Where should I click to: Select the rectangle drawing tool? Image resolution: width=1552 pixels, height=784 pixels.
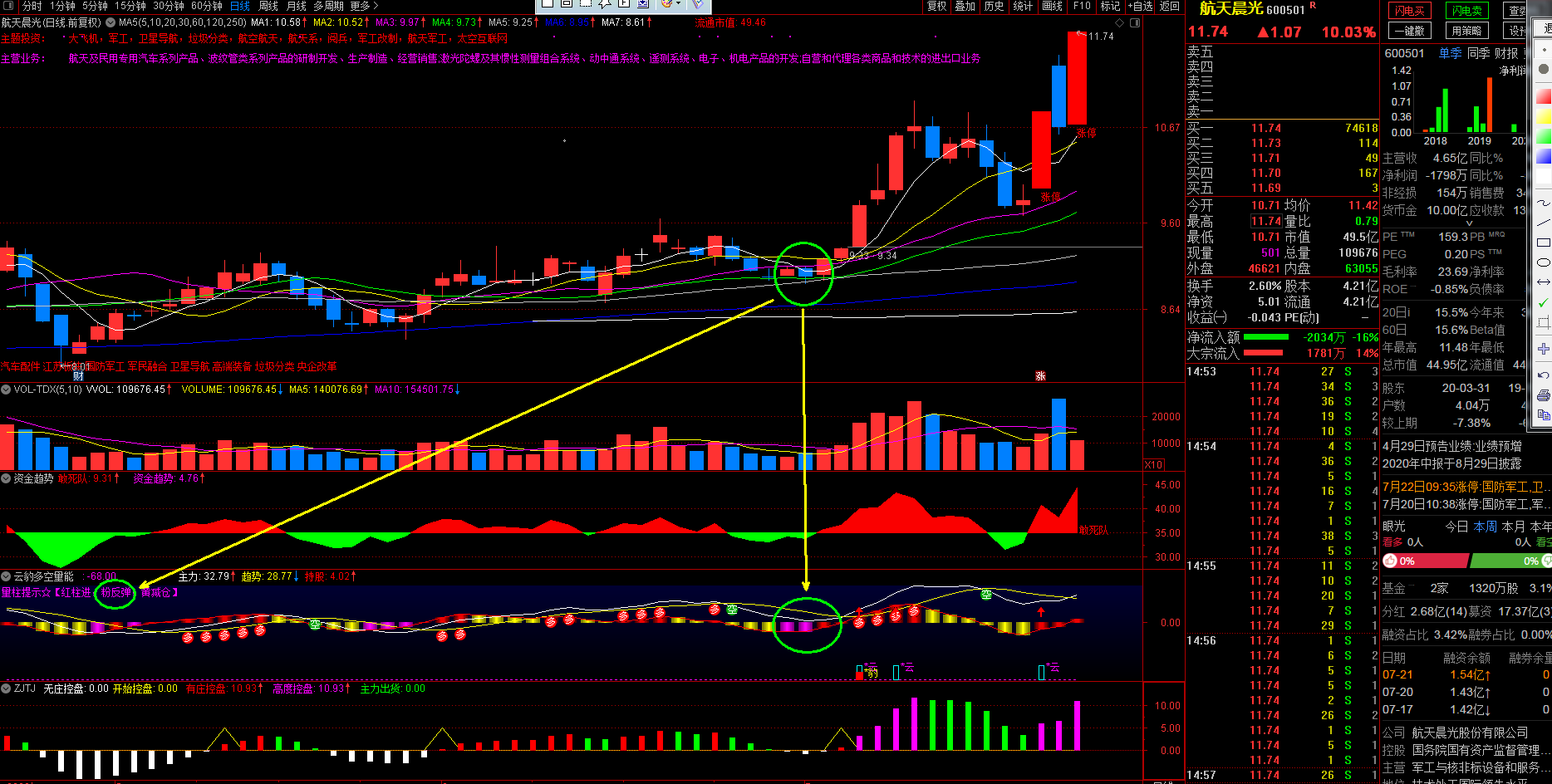1544,243
